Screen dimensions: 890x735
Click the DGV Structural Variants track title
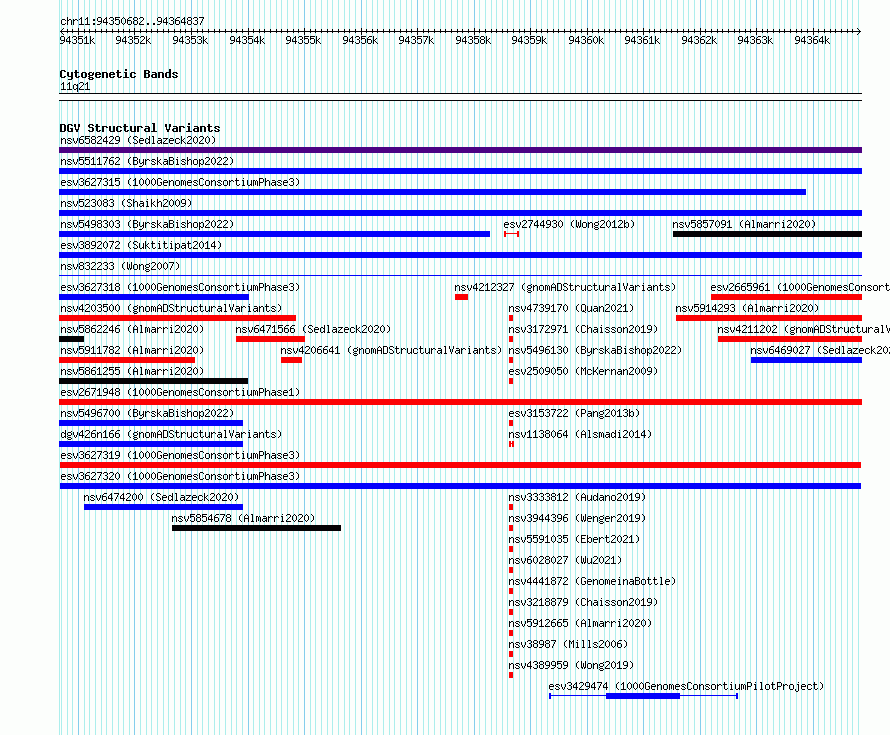[140, 128]
